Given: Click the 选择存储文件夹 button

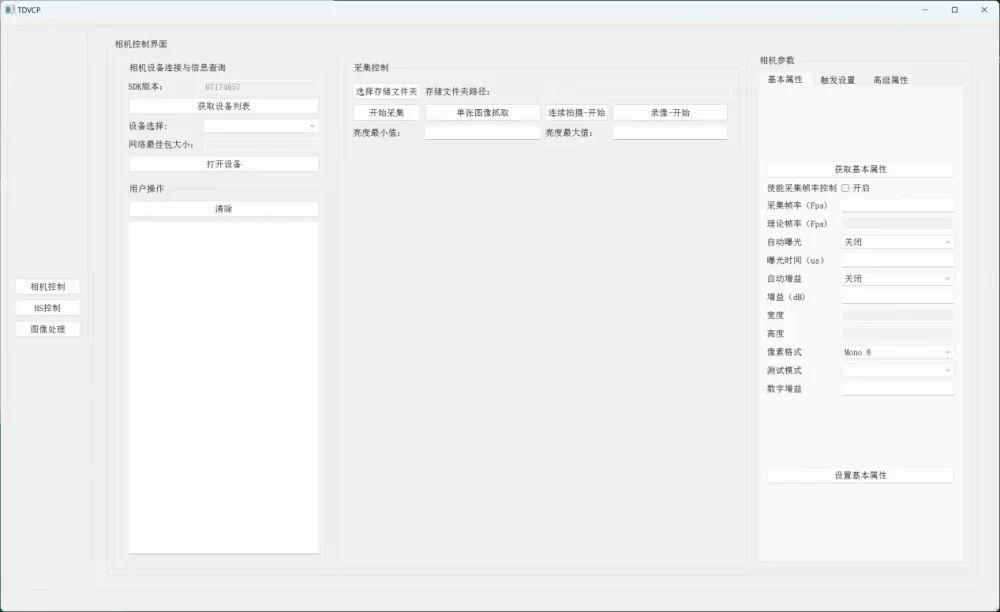Looking at the screenshot, I should (x=386, y=92).
